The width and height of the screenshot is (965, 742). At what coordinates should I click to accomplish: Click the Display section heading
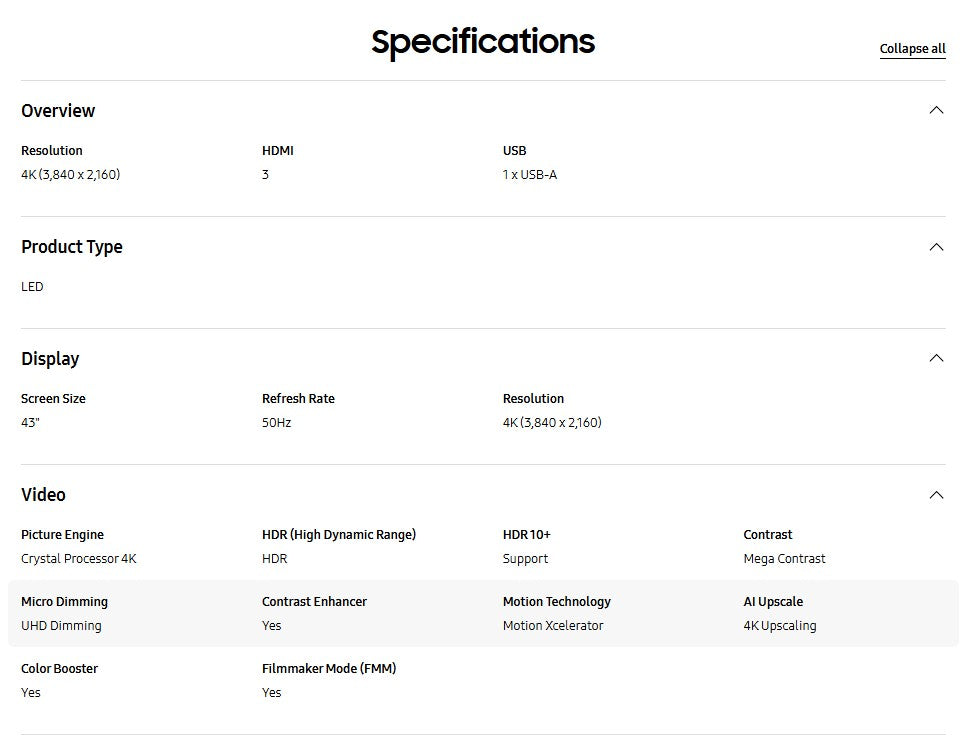[x=50, y=359]
